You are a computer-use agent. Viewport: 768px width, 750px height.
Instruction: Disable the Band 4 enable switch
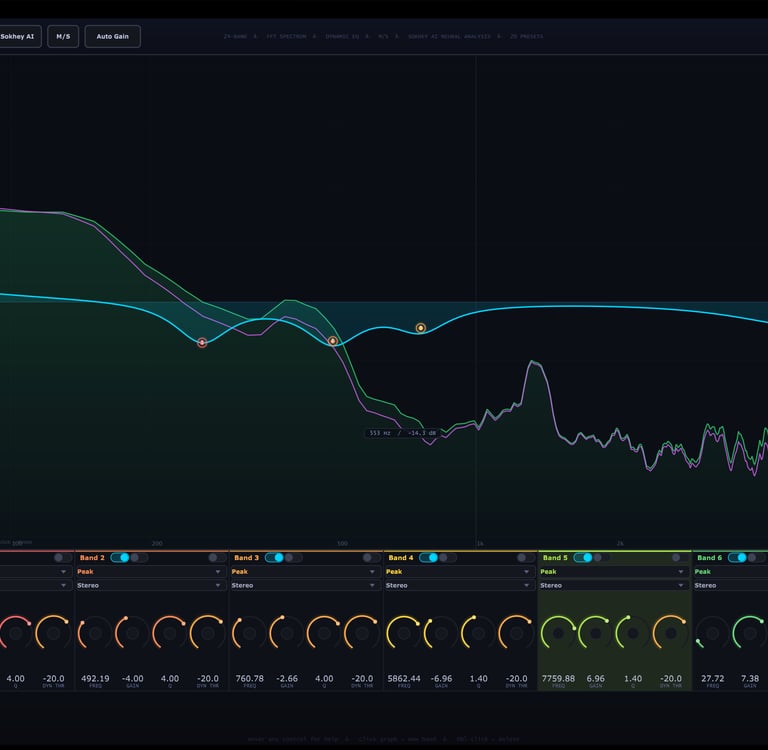(429, 557)
